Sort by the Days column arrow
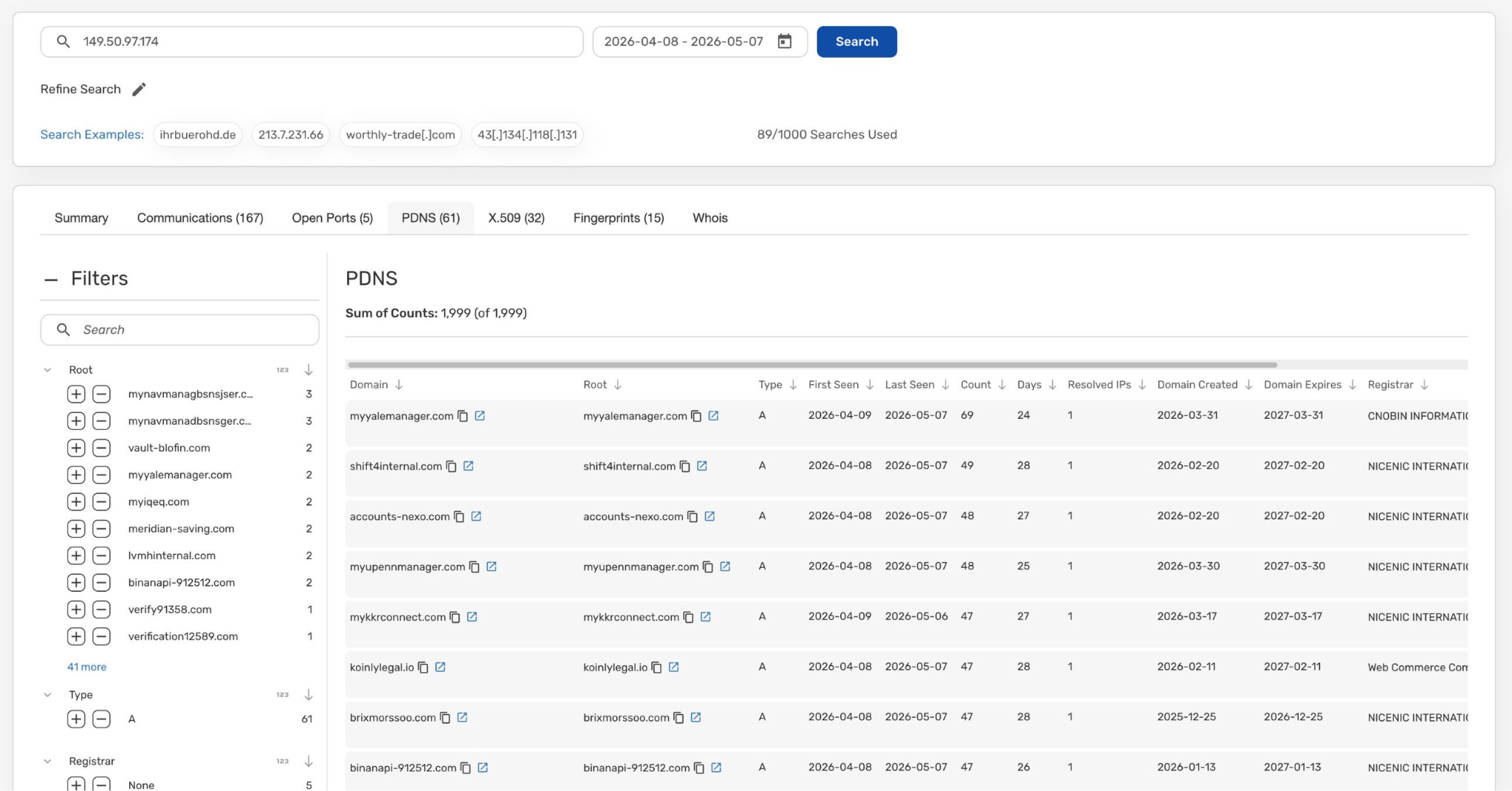 pyautogui.click(x=1052, y=385)
